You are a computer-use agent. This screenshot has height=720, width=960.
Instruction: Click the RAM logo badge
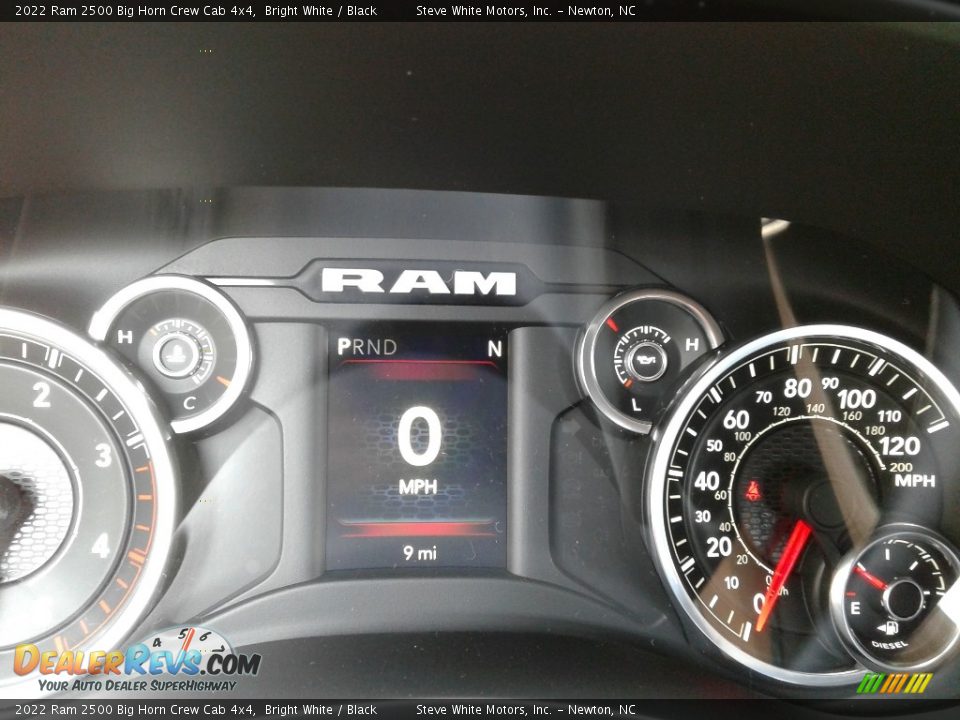click(419, 282)
